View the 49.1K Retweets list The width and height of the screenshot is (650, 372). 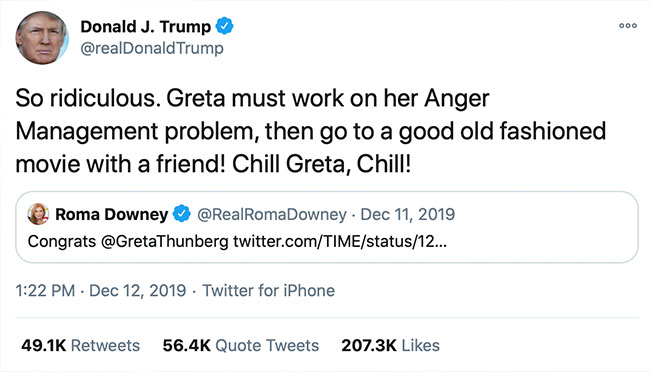[x=80, y=345]
